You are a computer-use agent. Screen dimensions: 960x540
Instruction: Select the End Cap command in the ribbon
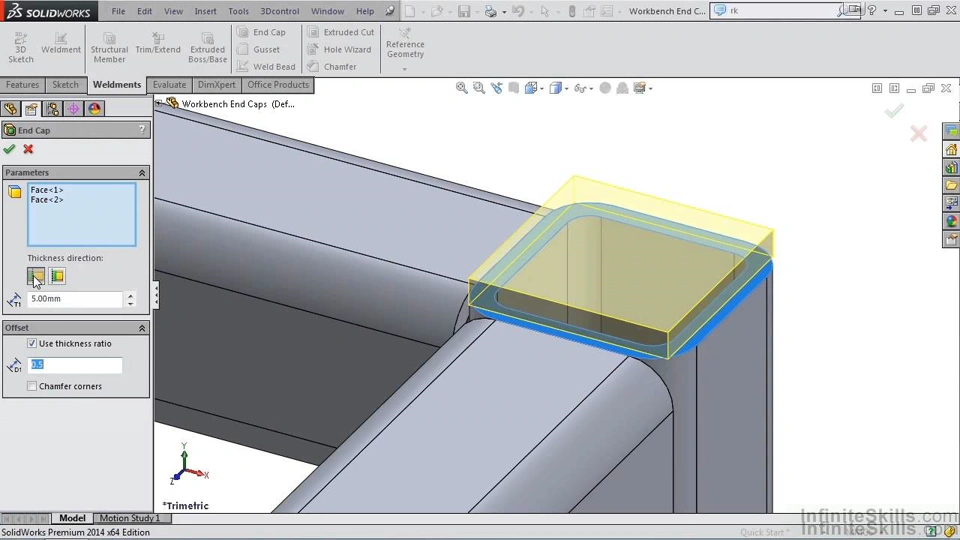coord(262,32)
